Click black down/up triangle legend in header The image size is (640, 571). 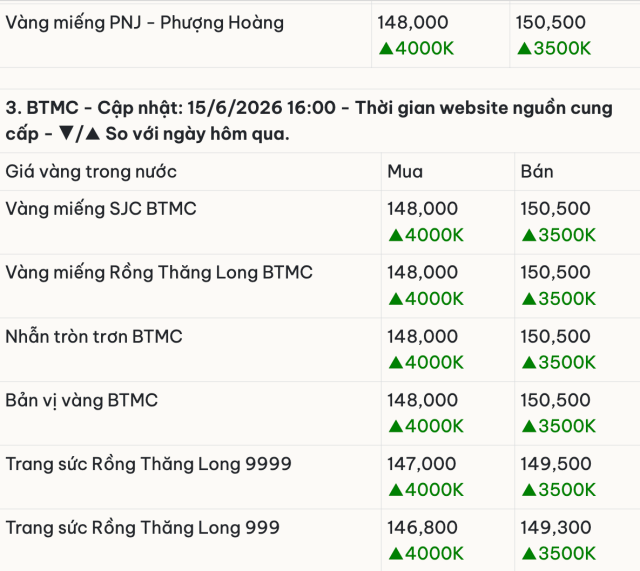pyautogui.click(x=80, y=133)
